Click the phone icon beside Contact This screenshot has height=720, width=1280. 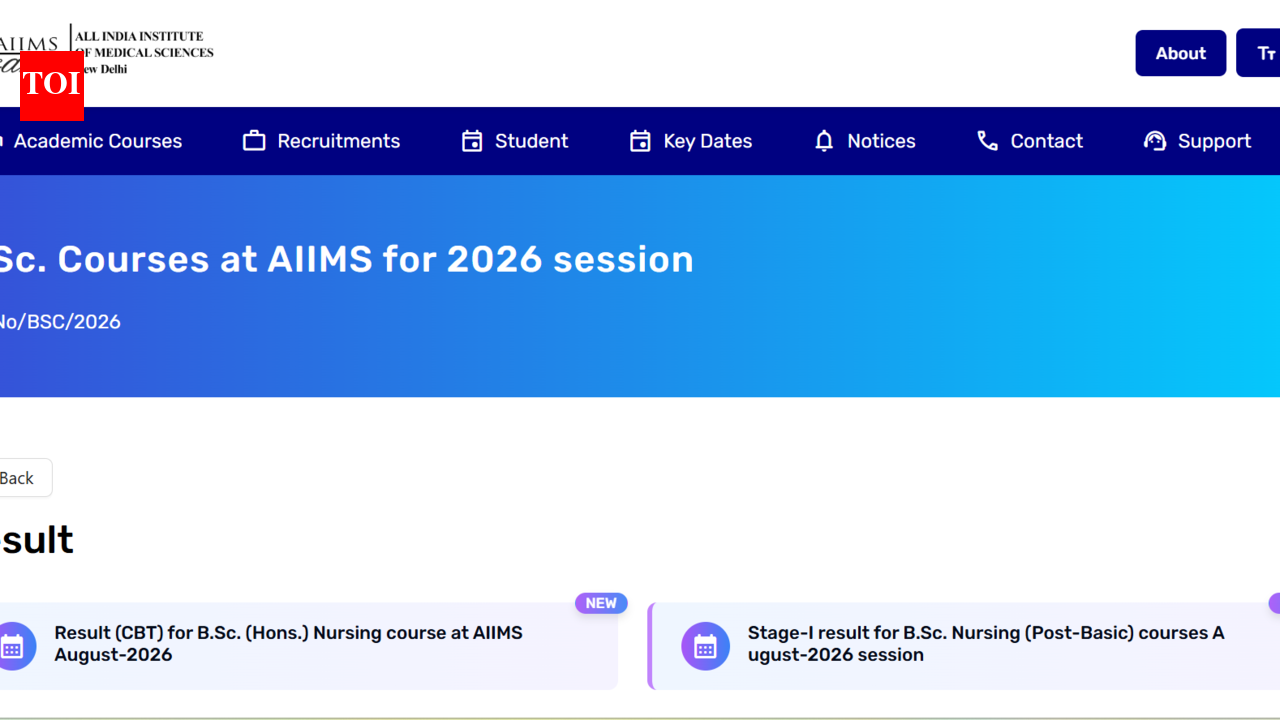point(987,141)
